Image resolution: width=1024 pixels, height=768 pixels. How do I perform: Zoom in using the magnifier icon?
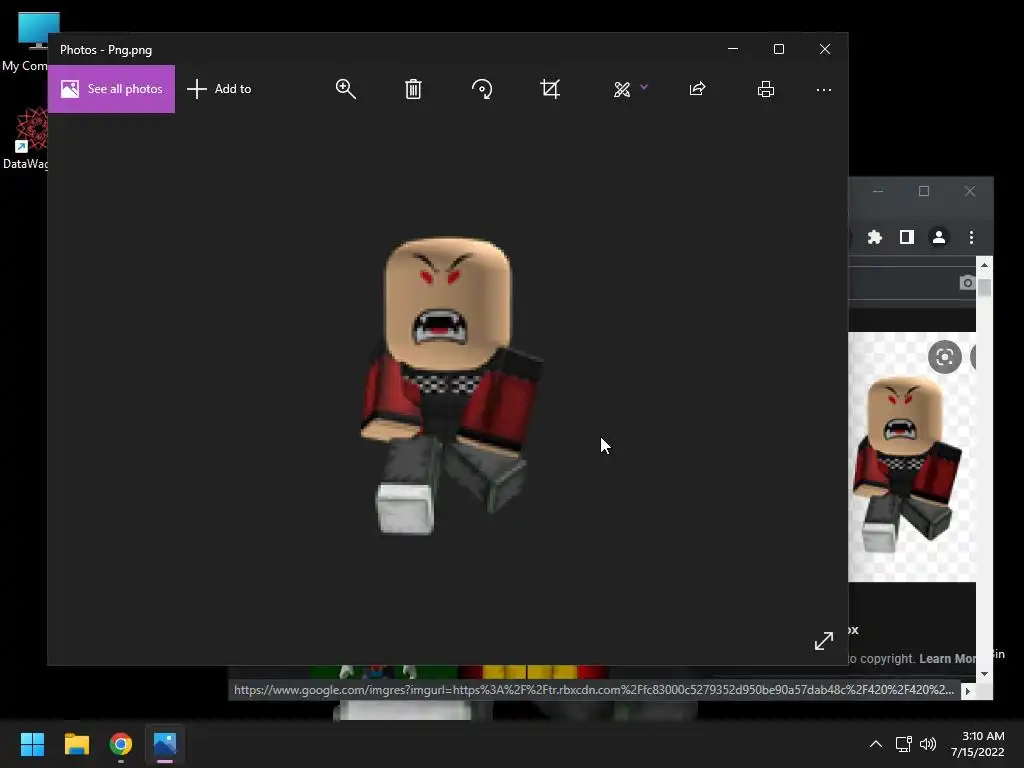click(x=345, y=89)
